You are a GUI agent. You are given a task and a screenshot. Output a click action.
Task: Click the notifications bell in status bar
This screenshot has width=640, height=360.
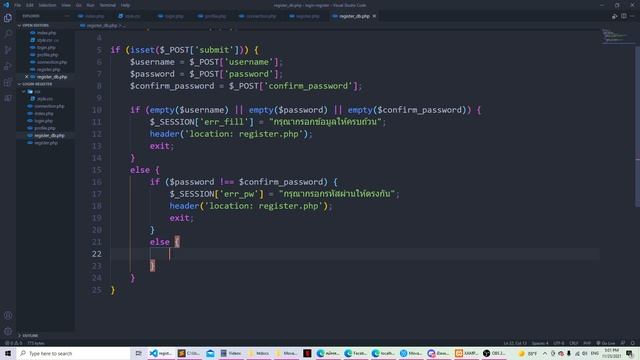pos(633,343)
